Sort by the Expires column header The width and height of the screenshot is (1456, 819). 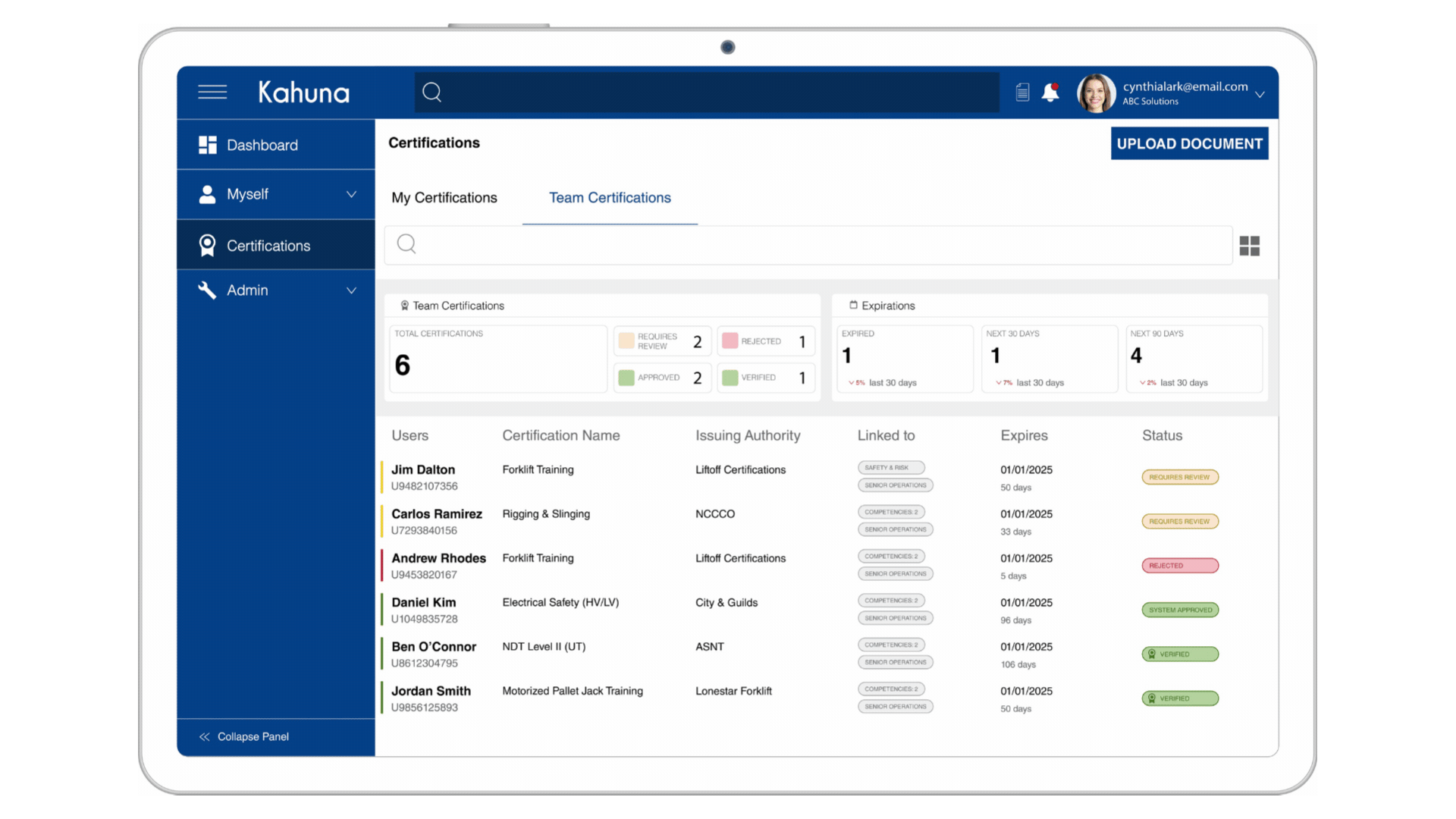click(x=1024, y=435)
